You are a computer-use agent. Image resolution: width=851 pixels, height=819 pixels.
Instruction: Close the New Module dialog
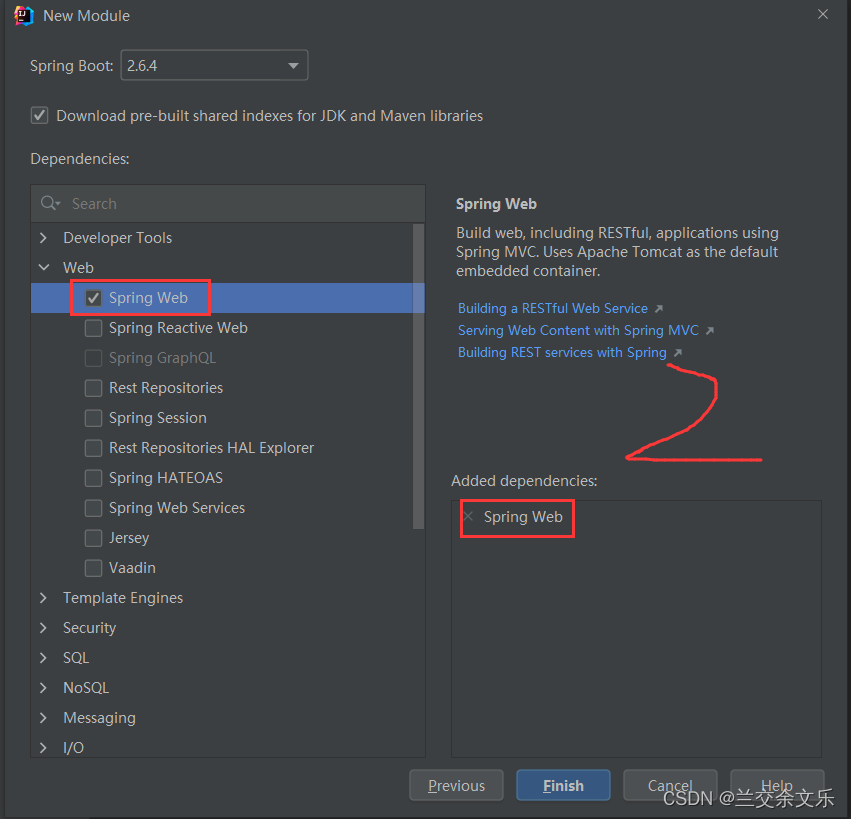pyautogui.click(x=823, y=14)
